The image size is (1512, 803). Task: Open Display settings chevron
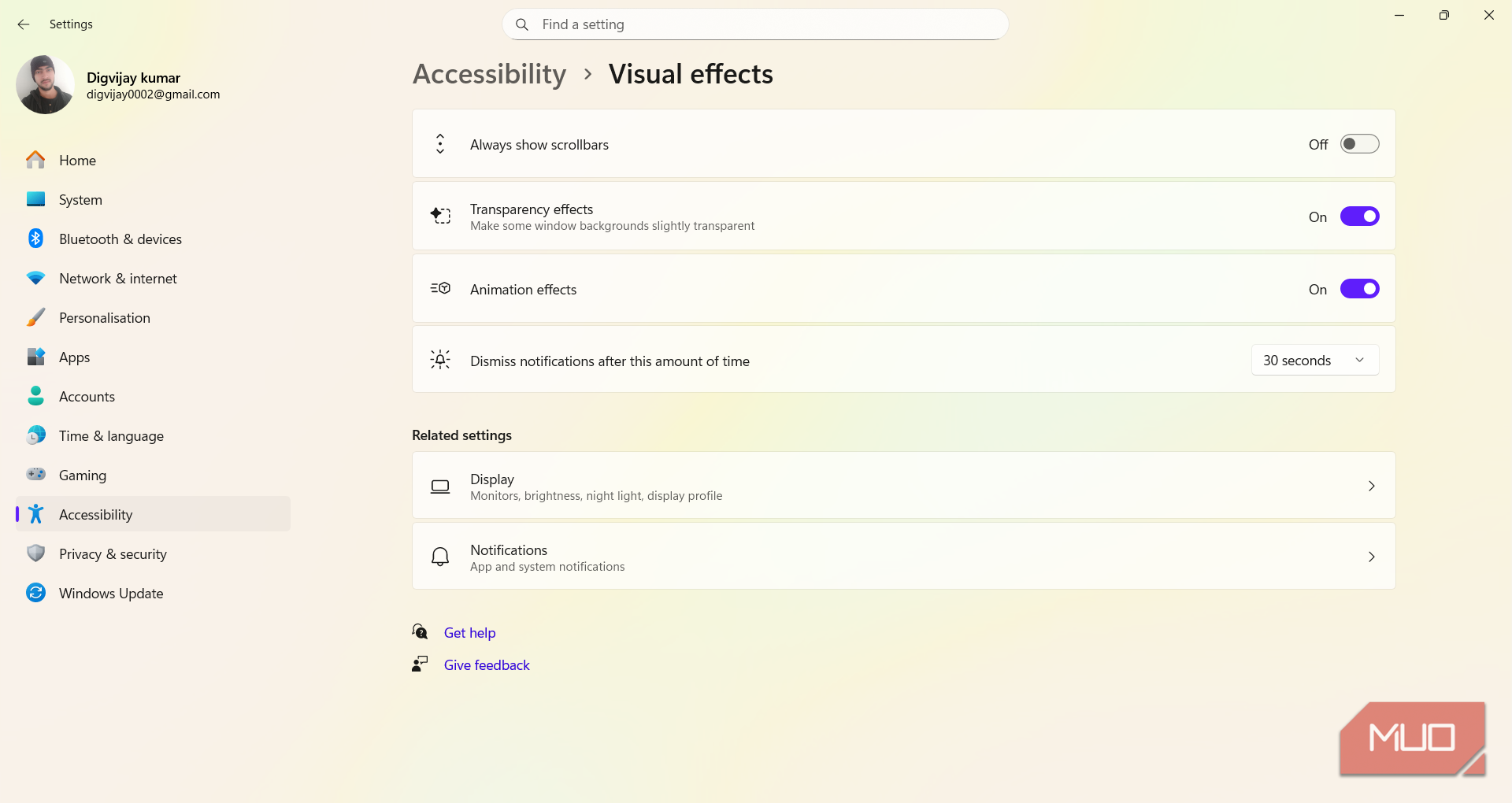click(1371, 486)
